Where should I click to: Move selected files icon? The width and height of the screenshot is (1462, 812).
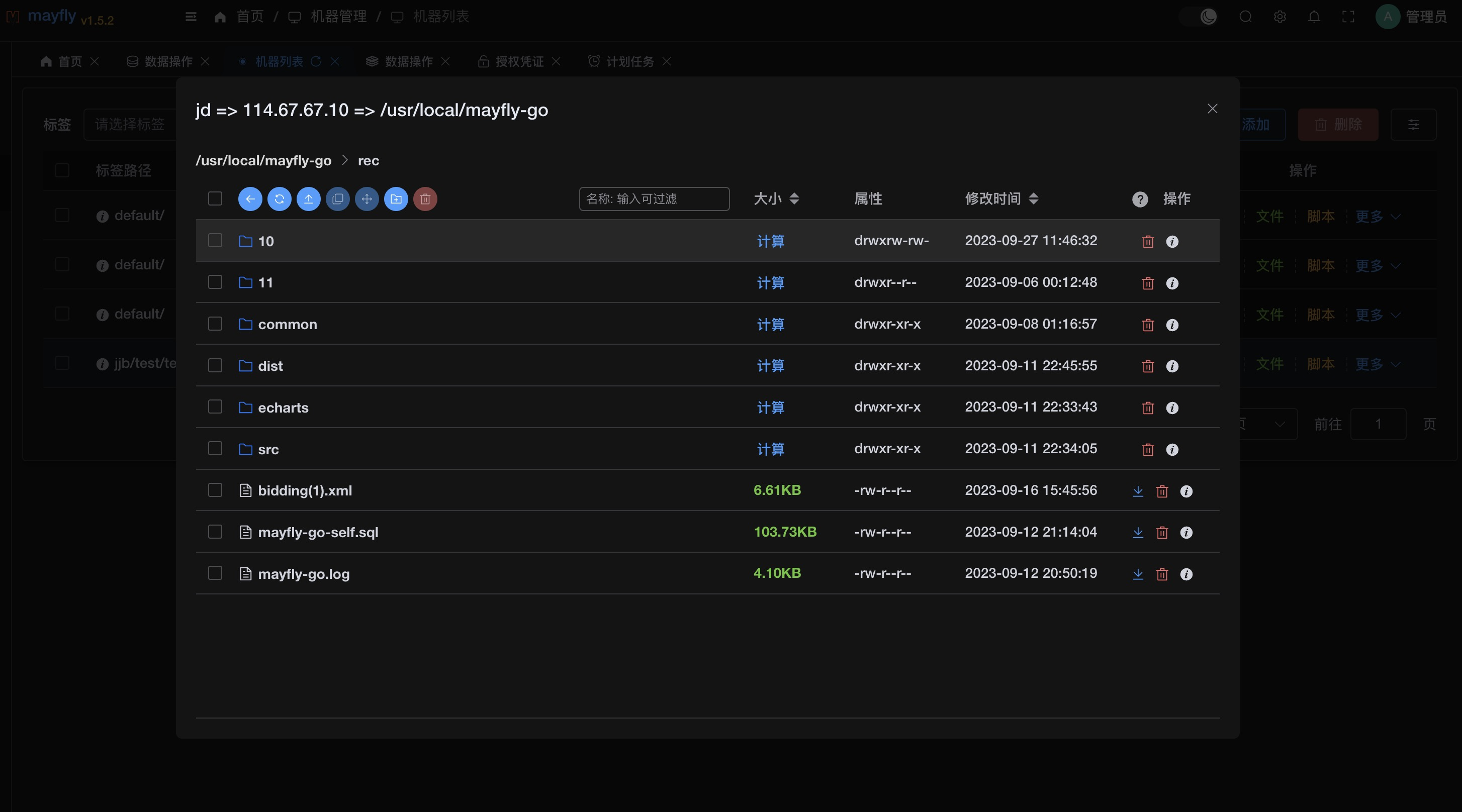pos(367,199)
